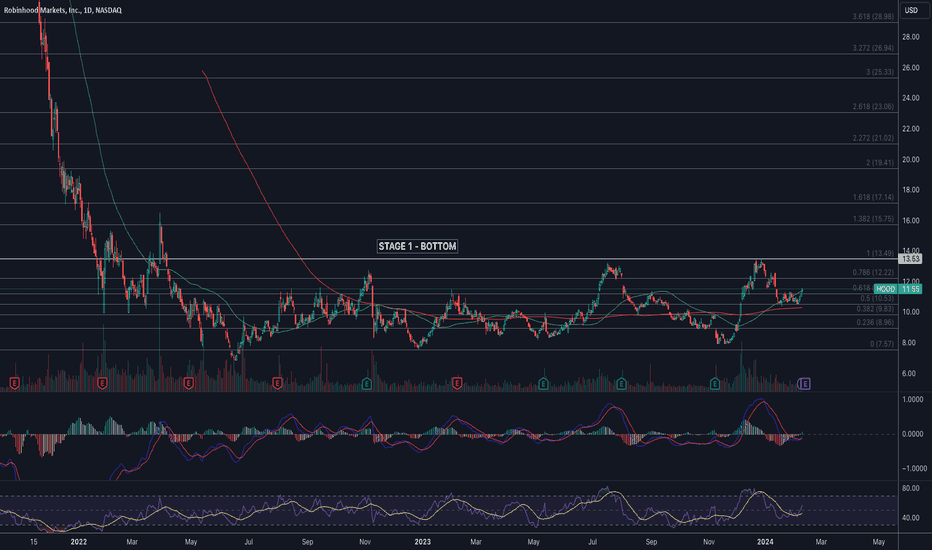Click the 20.00 price axis value
This screenshot has width=932, height=550.
[911, 159]
